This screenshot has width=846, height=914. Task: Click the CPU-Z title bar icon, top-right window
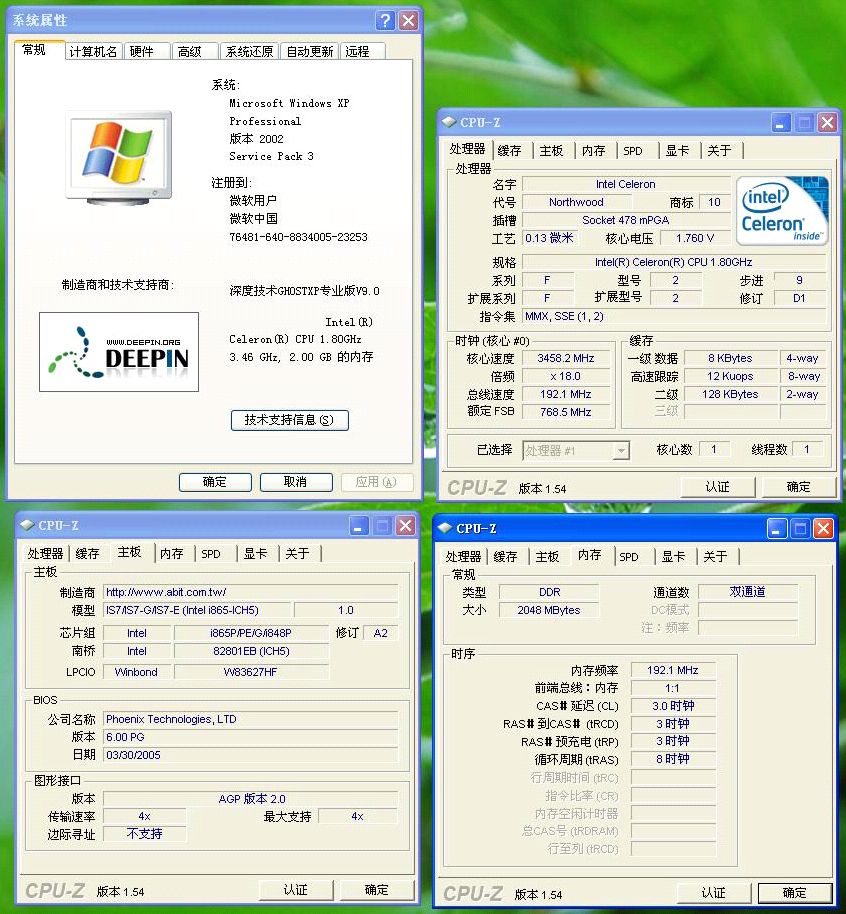(448, 122)
